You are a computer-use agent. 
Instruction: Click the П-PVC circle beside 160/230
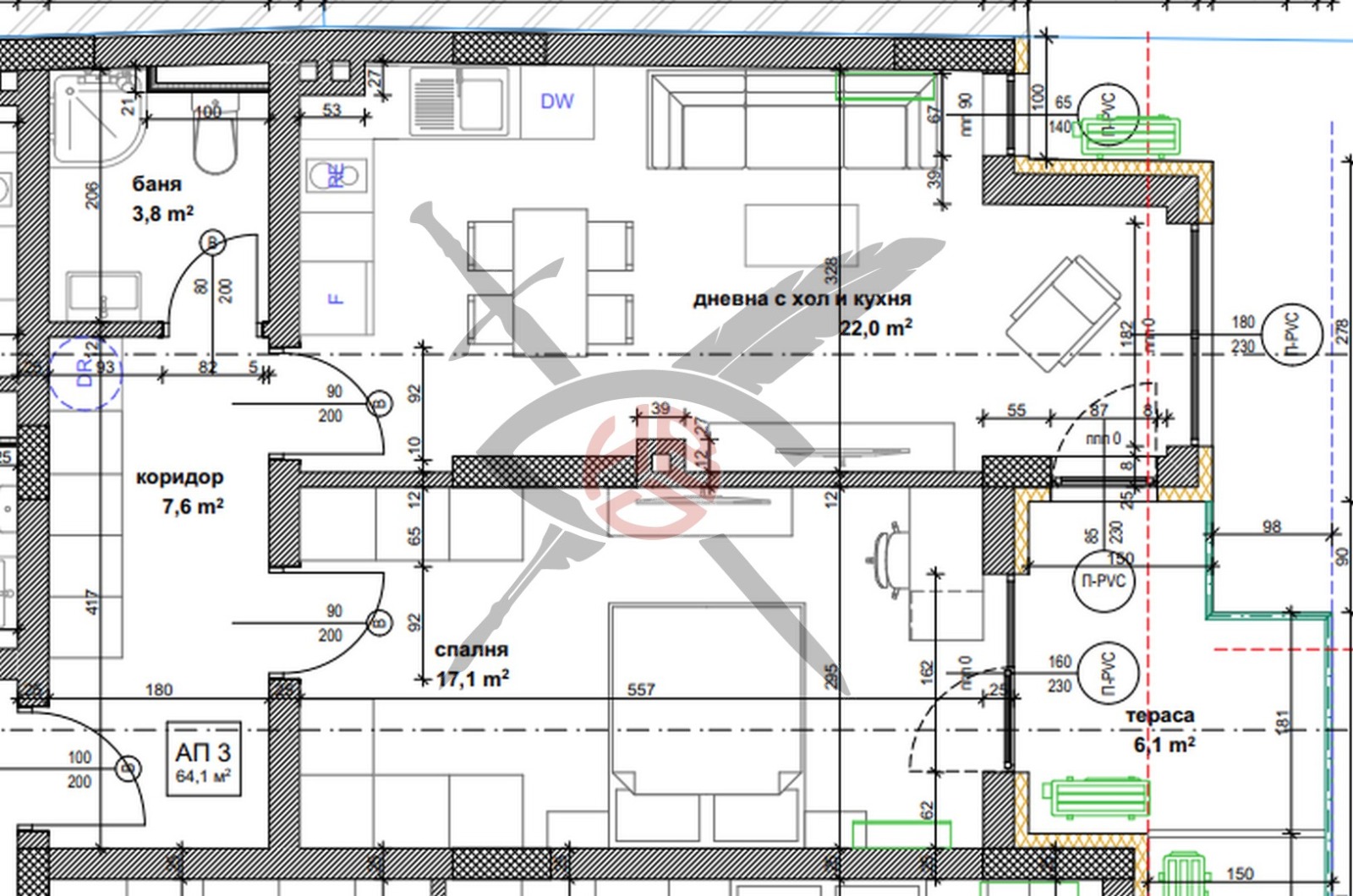point(1109,673)
